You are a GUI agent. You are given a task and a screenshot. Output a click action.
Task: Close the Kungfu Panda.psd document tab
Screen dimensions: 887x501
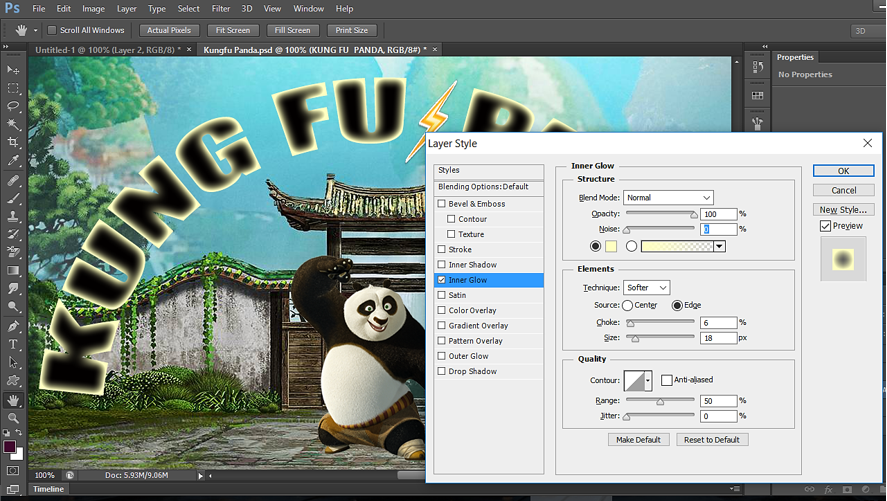click(x=435, y=50)
